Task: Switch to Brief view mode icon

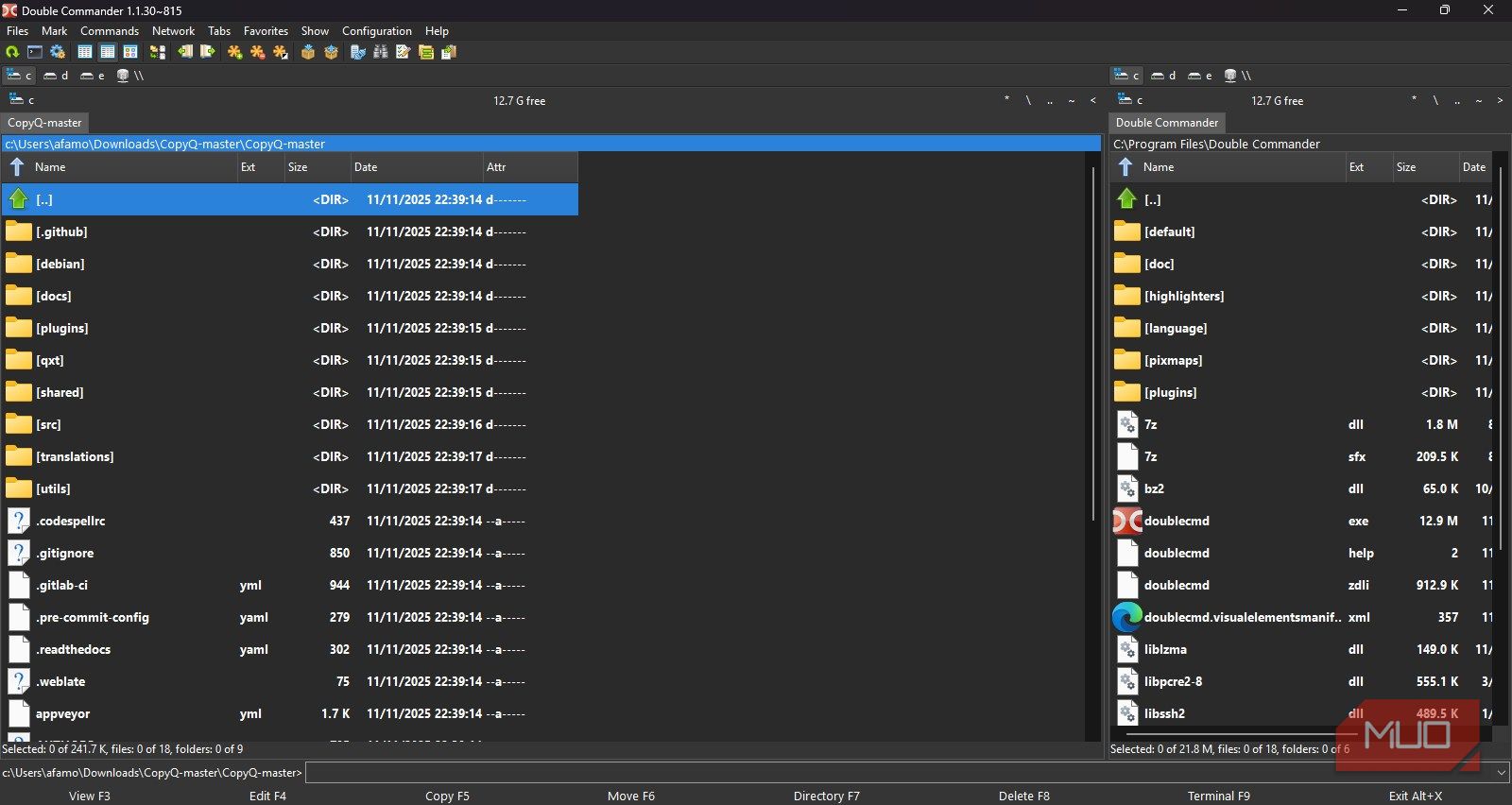Action: tap(85, 52)
